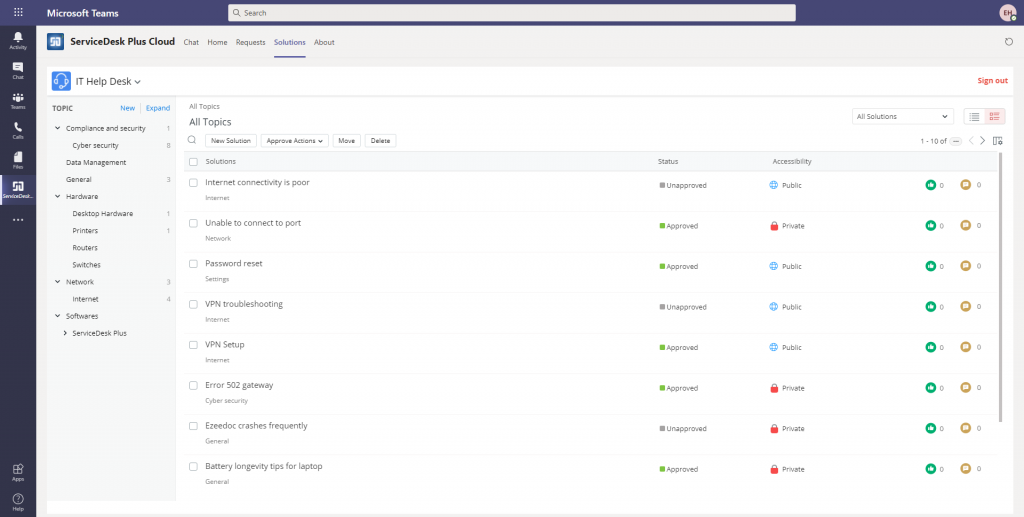Viewport: 1024px width, 517px height.
Task: Click the comment icon for VPN Setup
Action: tap(965, 347)
